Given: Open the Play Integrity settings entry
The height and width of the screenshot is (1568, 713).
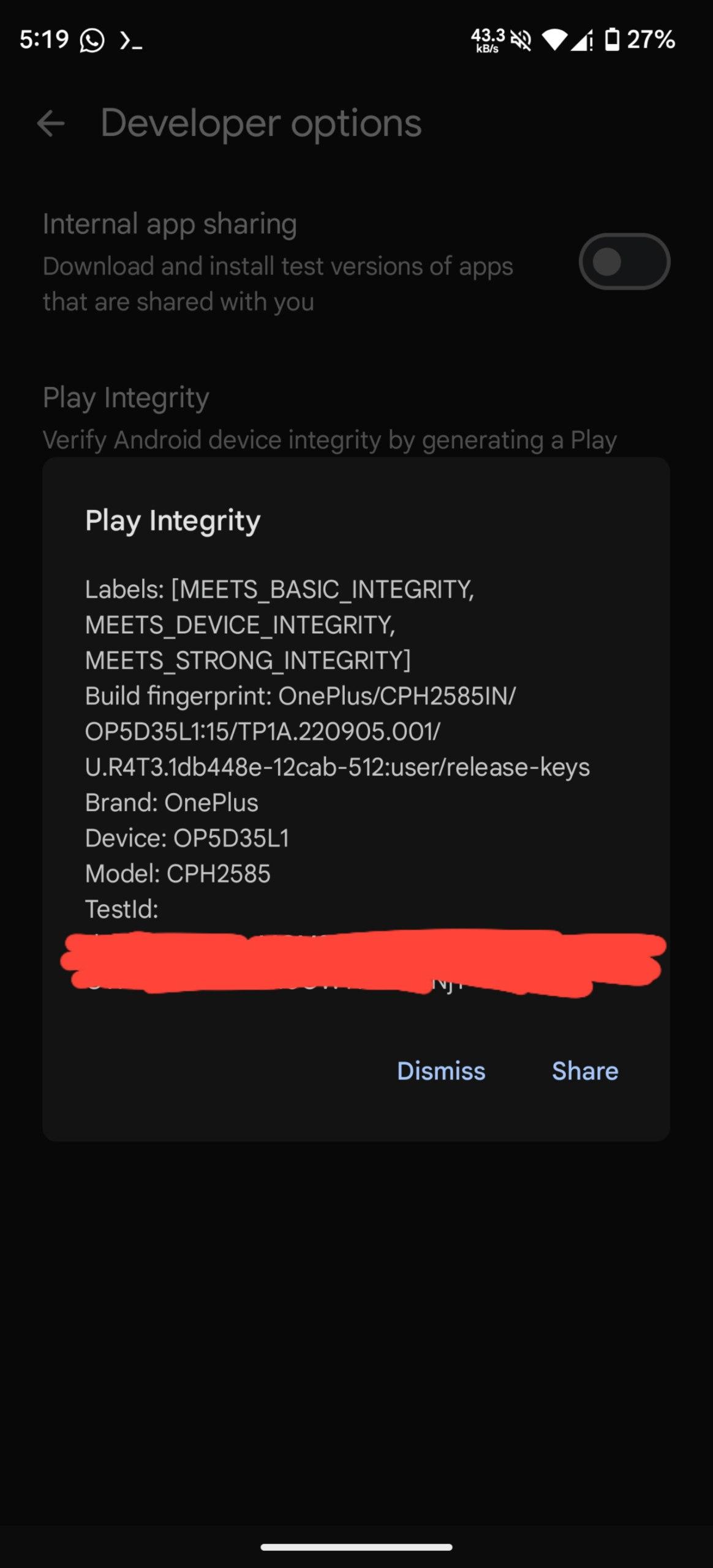Looking at the screenshot, I should [x=330, y=418].
